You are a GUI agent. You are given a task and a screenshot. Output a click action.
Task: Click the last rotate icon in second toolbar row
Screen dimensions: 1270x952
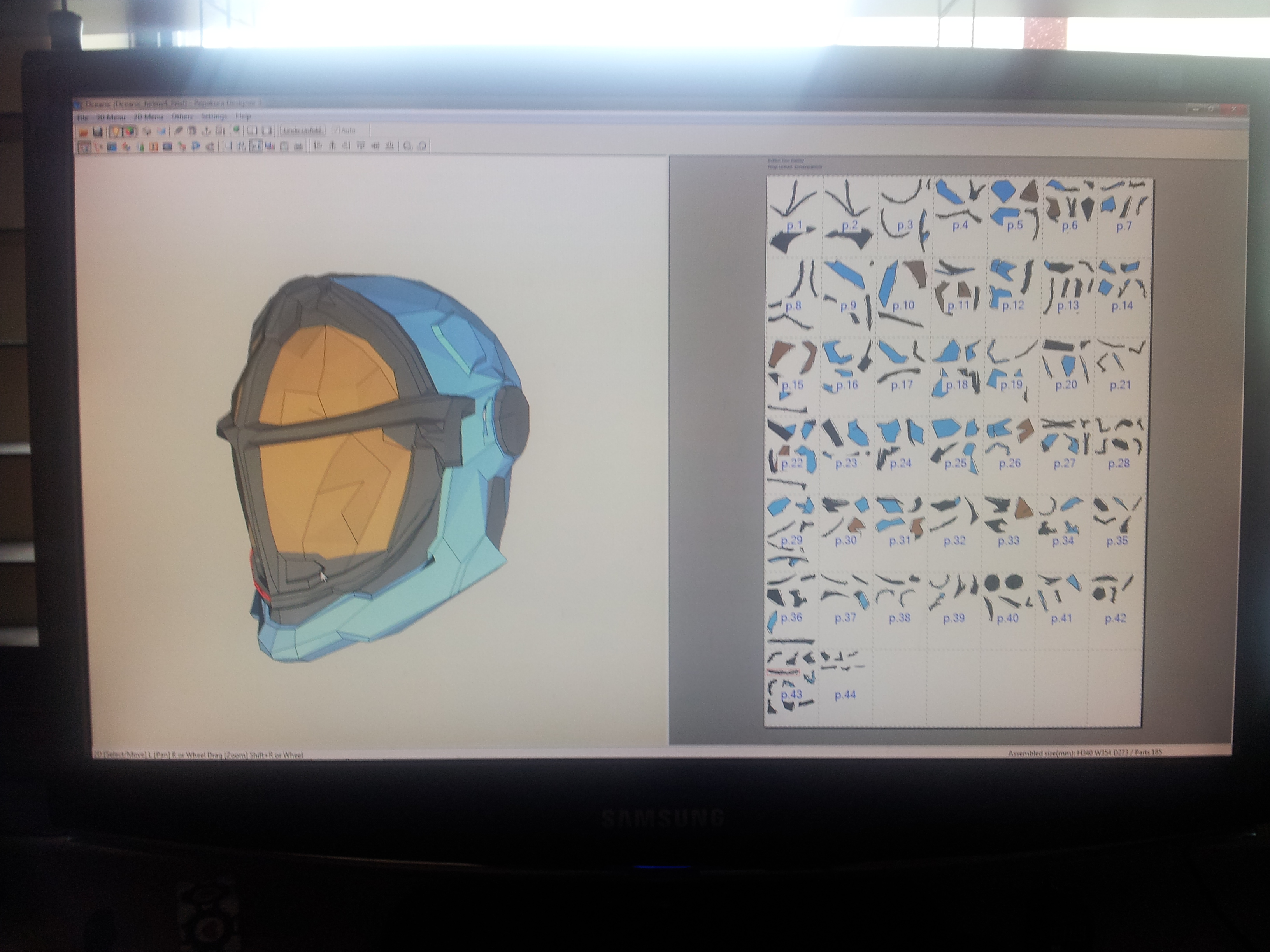[422, 146]
